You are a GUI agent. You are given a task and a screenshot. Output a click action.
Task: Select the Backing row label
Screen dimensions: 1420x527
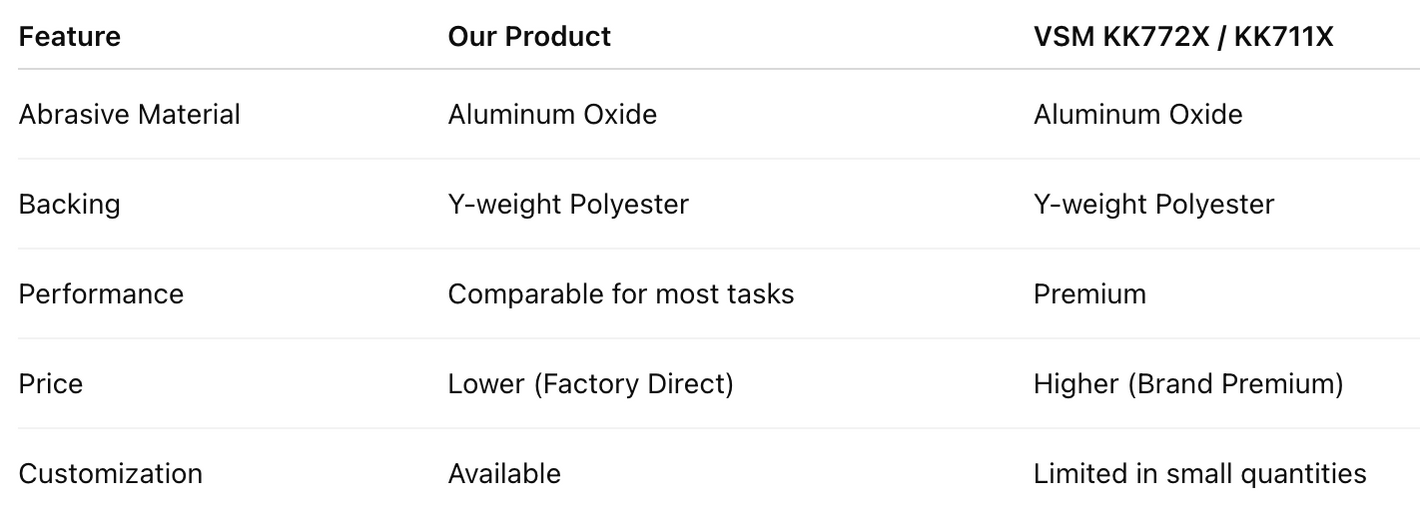coord(69,204)
